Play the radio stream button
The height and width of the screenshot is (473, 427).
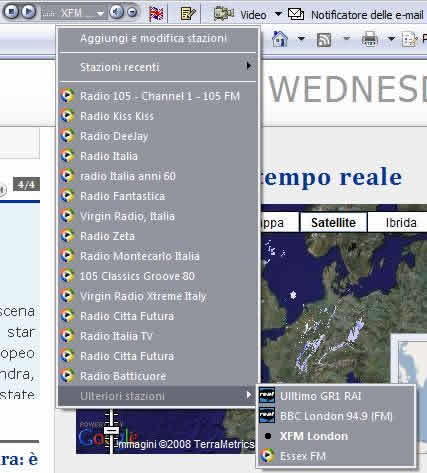29,12
